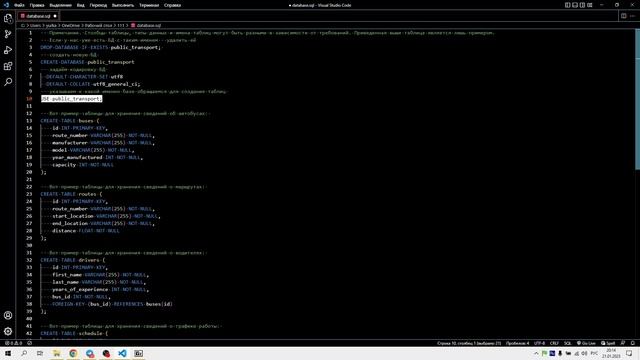Click the Рабочий стол breadcrumb segment
This screenshot has height=360, width=640.
pos(98,25)
